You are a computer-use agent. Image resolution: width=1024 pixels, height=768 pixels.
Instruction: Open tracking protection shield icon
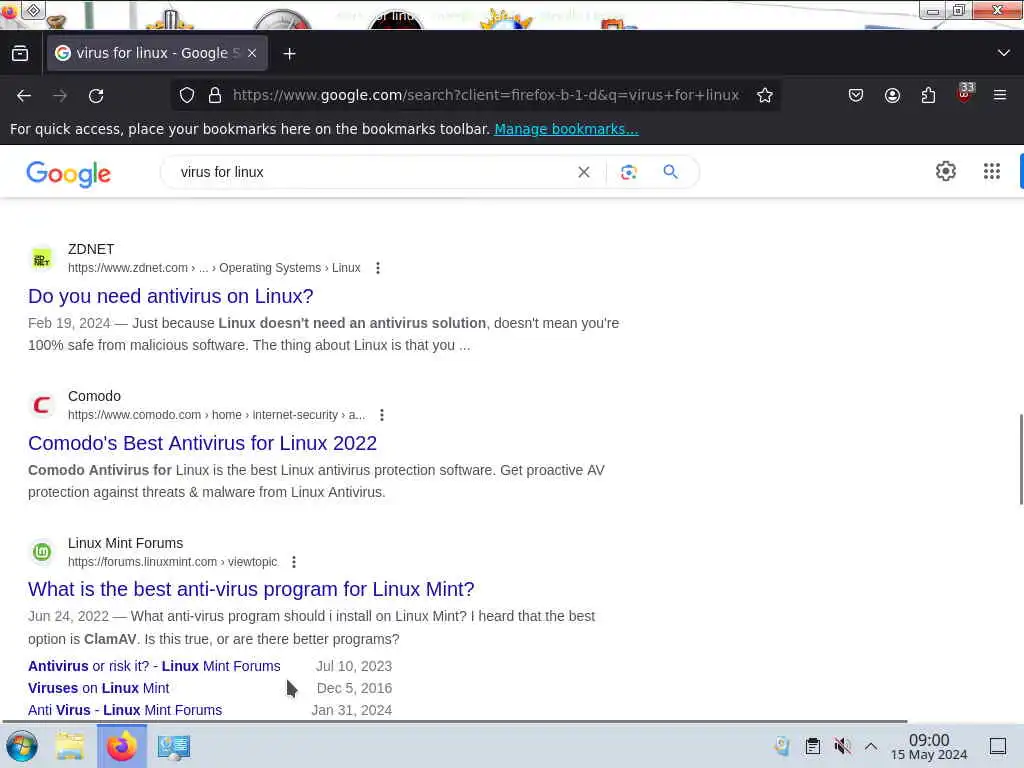click(x=187, y=95)
